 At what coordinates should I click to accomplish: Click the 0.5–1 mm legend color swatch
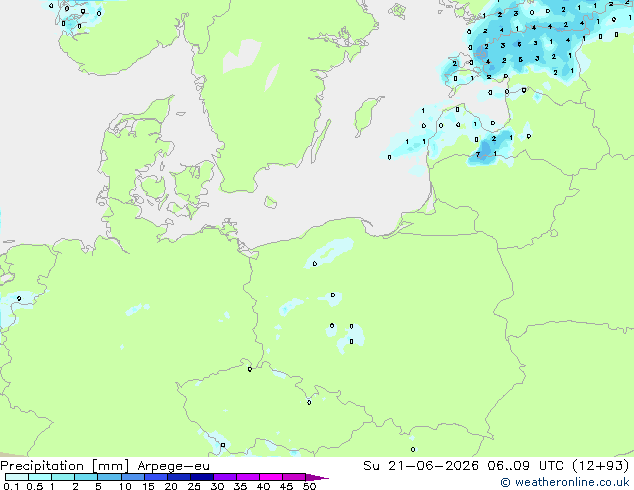point(40,477)
